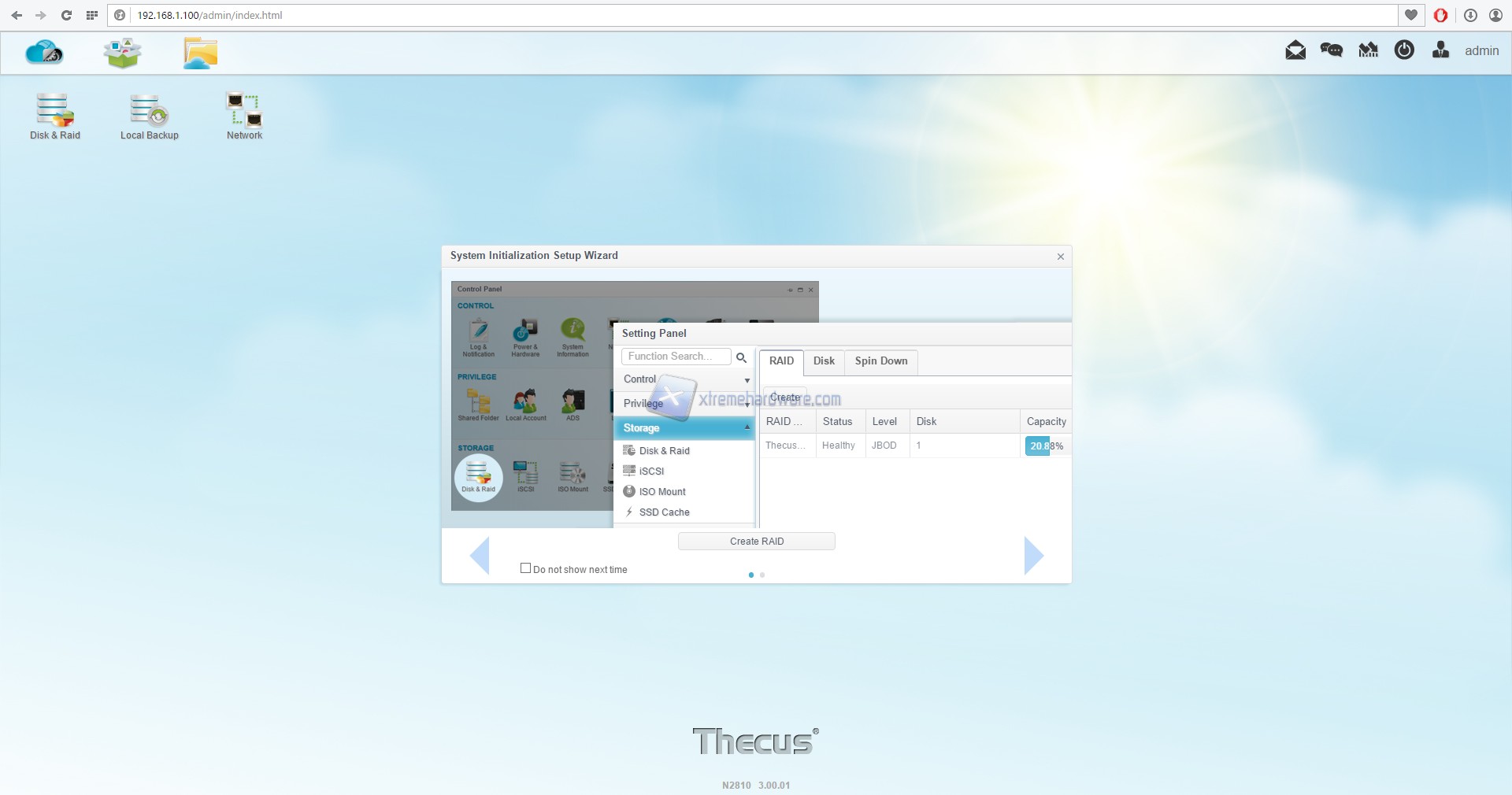This screenshot has height=795, width=1512.
Task: Select the second wizard page dot
Action: pyautogui.click(x=762, y=575)
